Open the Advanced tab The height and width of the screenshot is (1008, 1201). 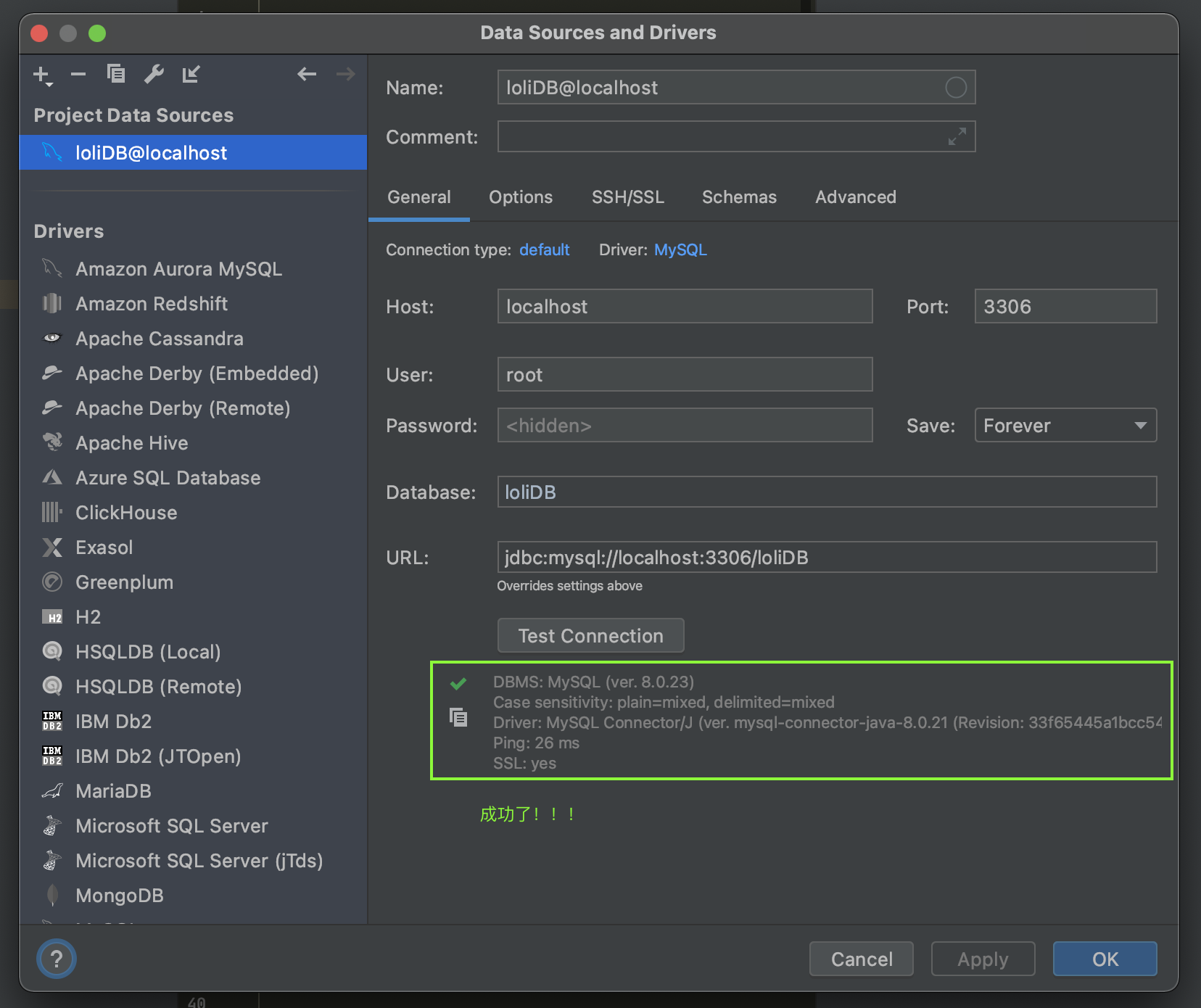pyautogui.click(x=856, y=197)
